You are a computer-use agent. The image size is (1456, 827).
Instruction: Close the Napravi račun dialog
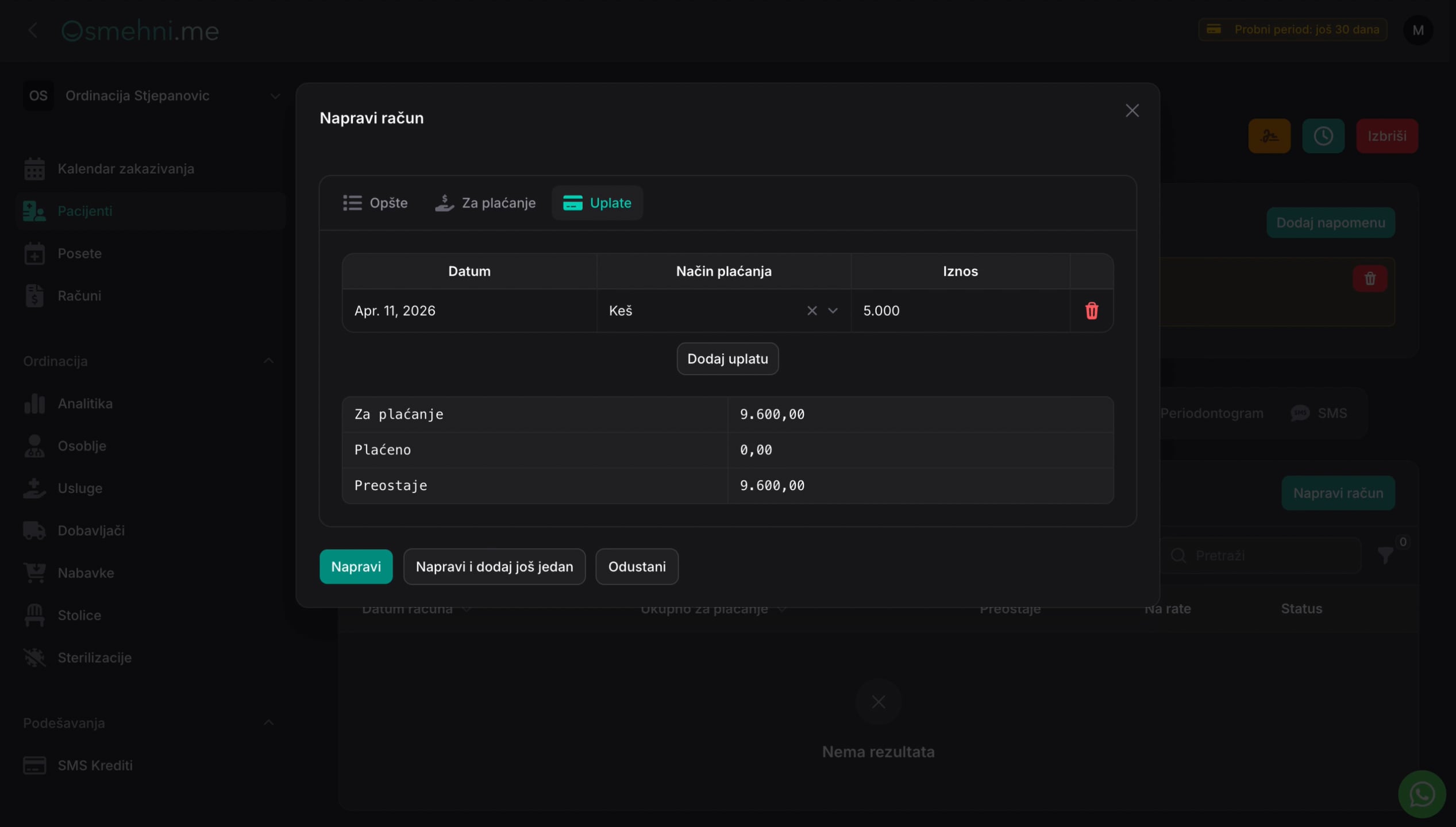pos(1132,111)
